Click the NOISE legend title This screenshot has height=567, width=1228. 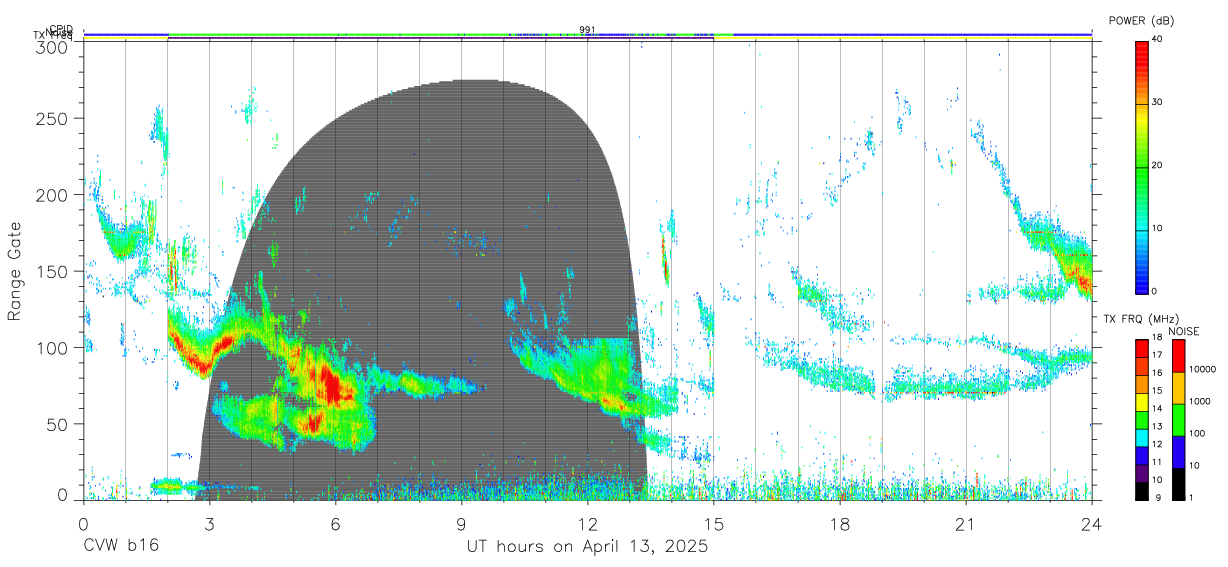1185,331
